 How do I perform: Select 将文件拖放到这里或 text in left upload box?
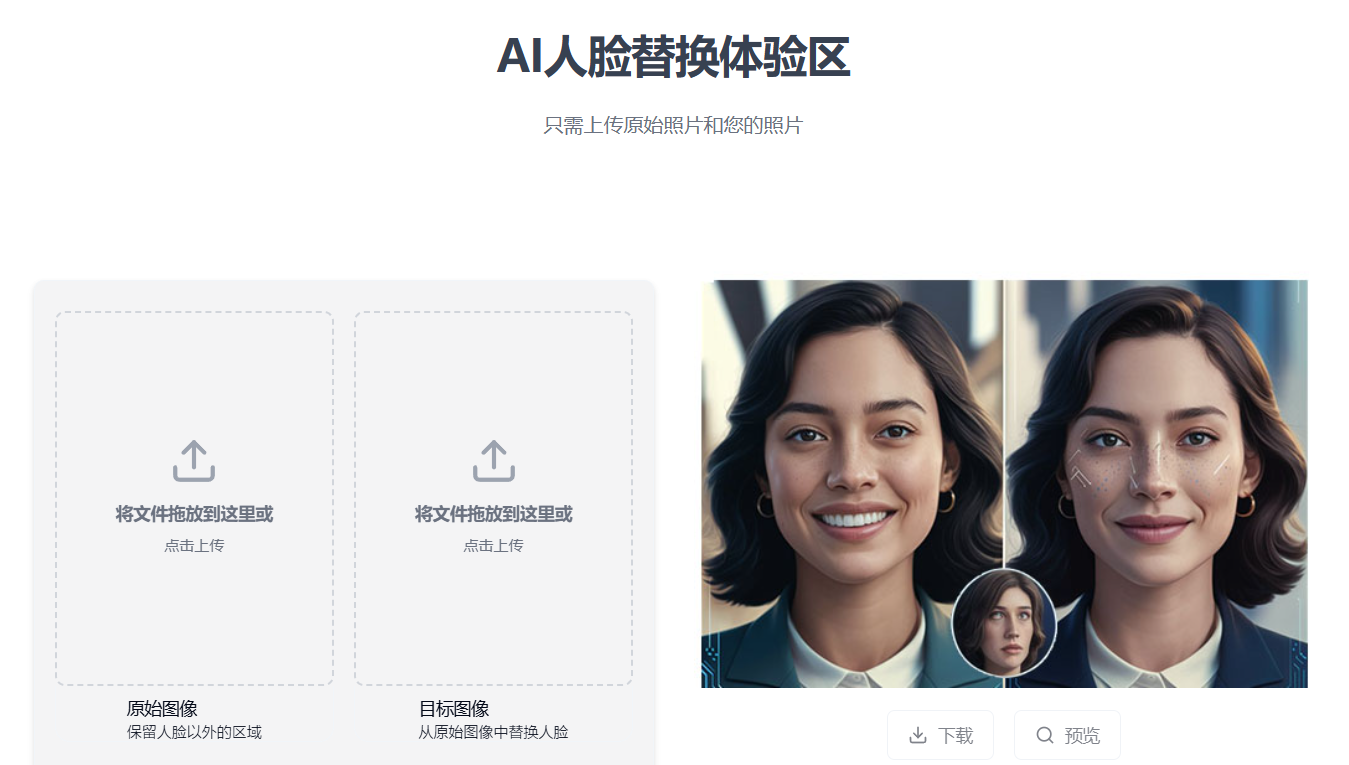(x=194, y=514)
